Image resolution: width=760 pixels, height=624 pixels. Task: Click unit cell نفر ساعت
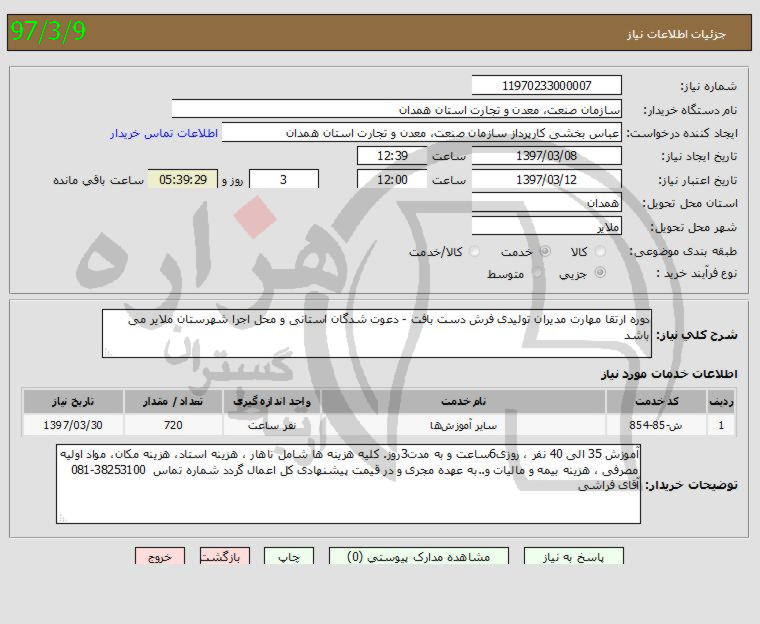272,425
